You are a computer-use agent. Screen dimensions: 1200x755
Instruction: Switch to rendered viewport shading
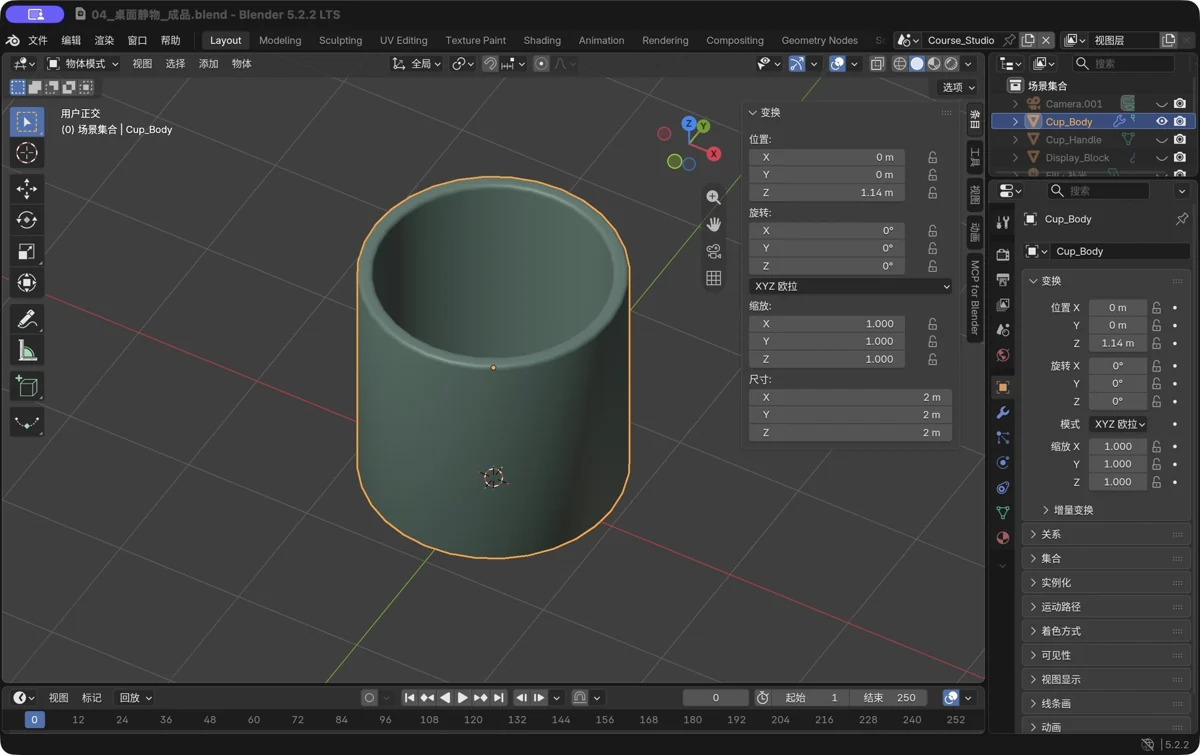click(951, 64)
